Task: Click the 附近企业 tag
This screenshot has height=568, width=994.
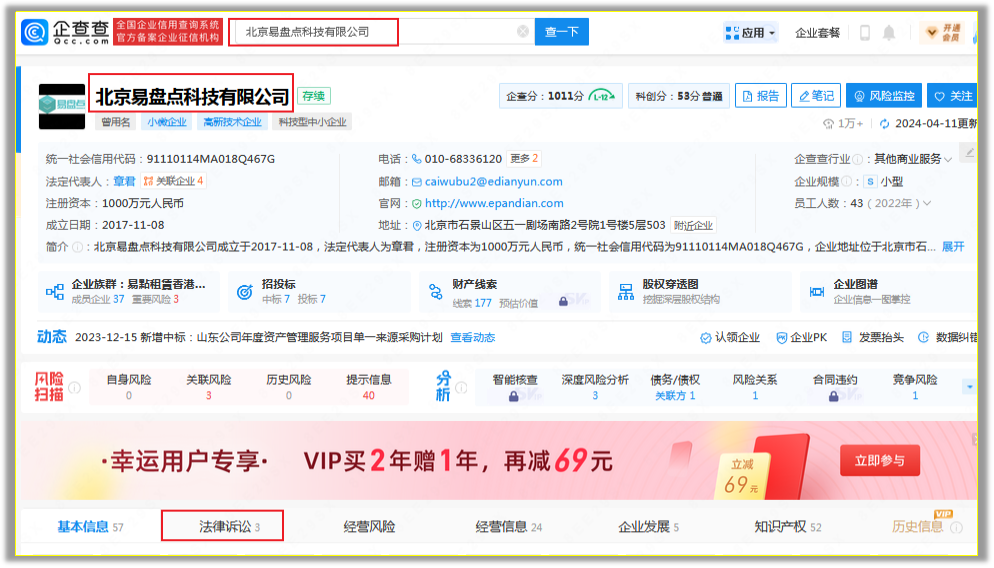Action: pyautogui.click(x=694, y=226)
